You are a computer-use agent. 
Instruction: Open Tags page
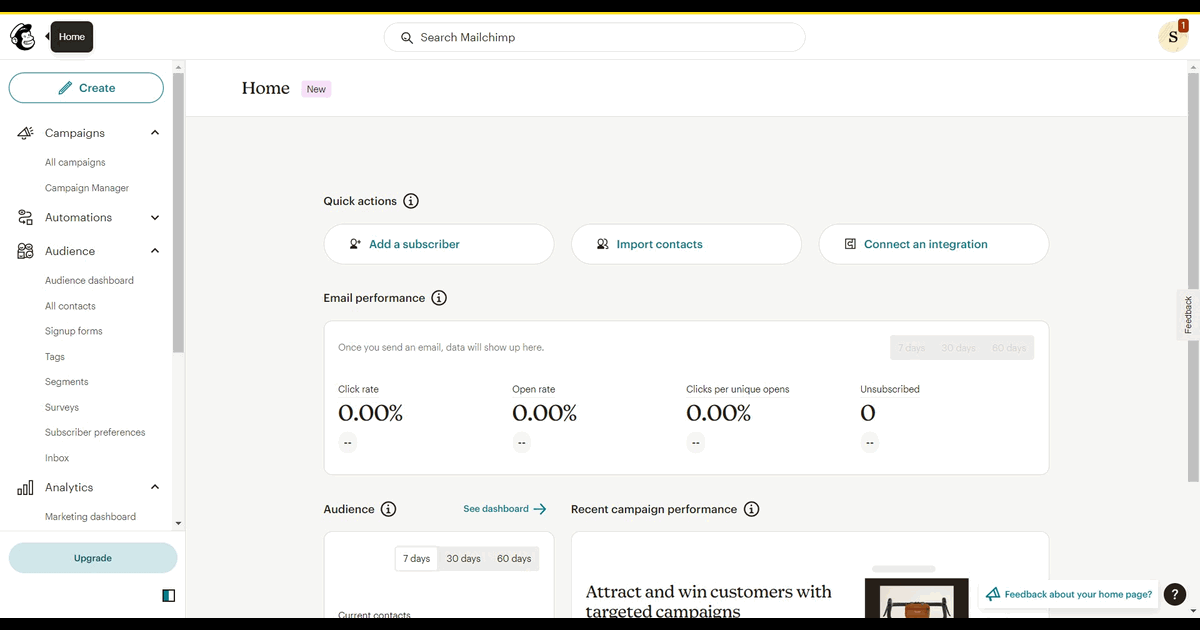pos(55,357)
